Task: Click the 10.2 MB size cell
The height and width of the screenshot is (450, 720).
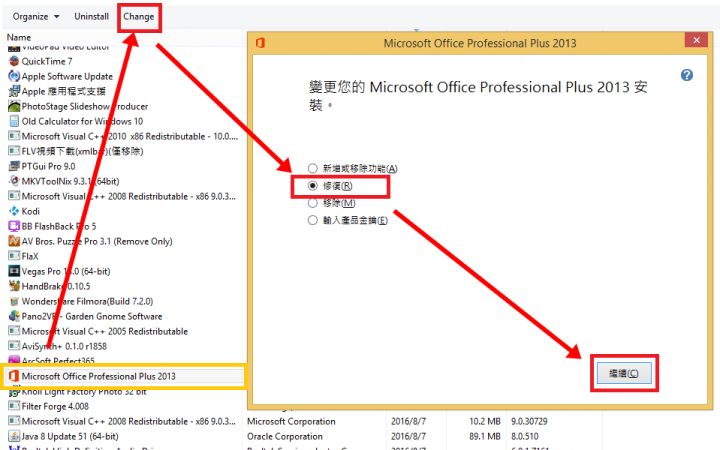Action: [485, 421]
